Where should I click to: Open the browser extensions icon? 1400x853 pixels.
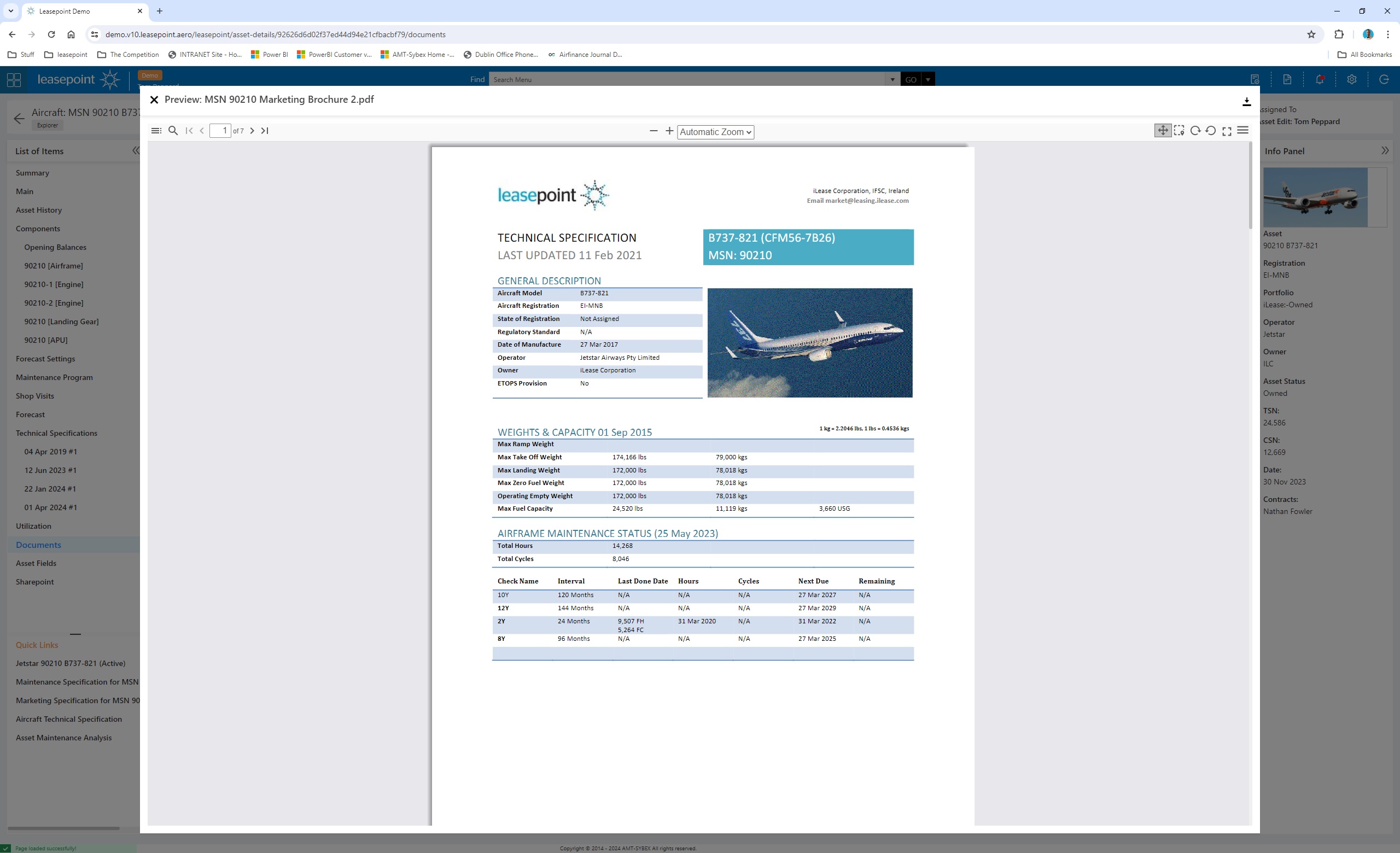tap(1339, 34)
